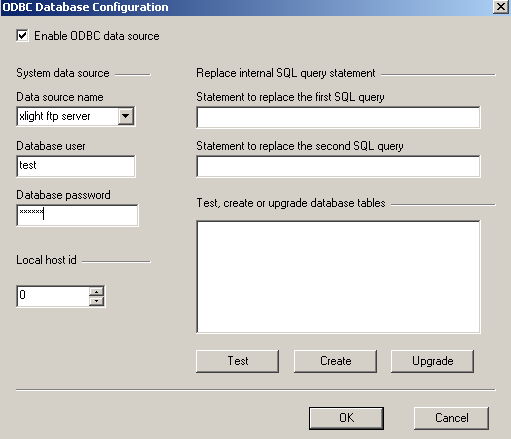
Task: Click the Statement to replace the first SQL query label
Action: pyautogui.click(x=290, y=97)
